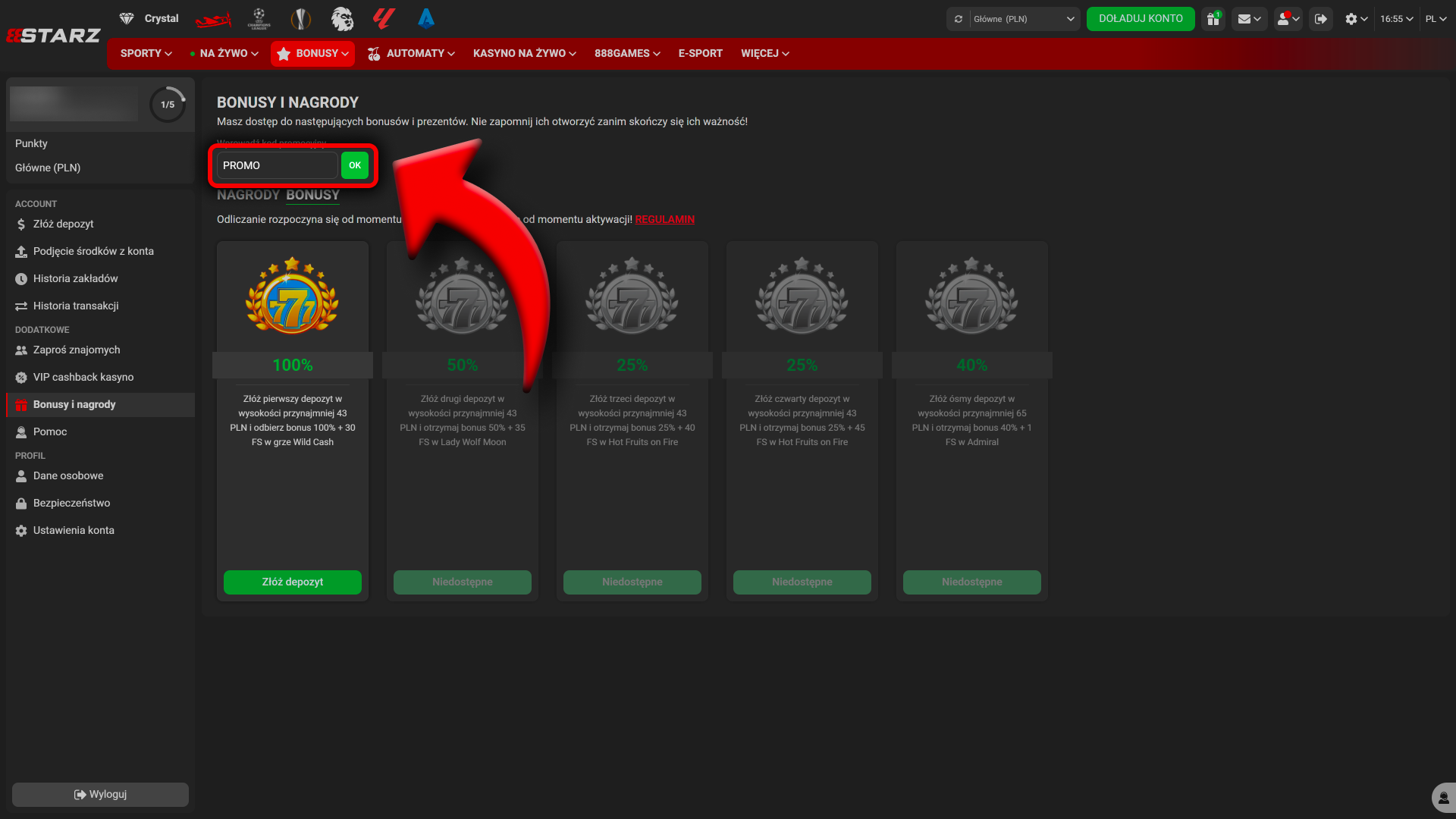
Task: Open Historia zakładów
Action: (100, 278)
